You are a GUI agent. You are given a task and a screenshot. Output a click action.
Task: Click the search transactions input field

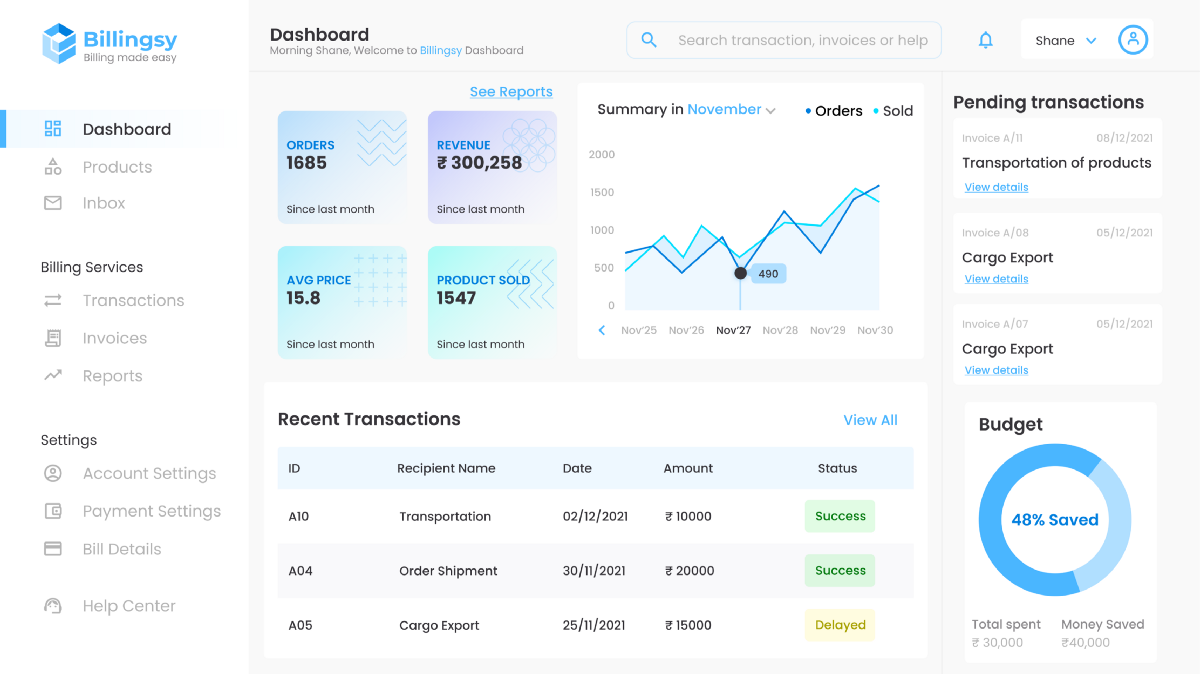802,40
